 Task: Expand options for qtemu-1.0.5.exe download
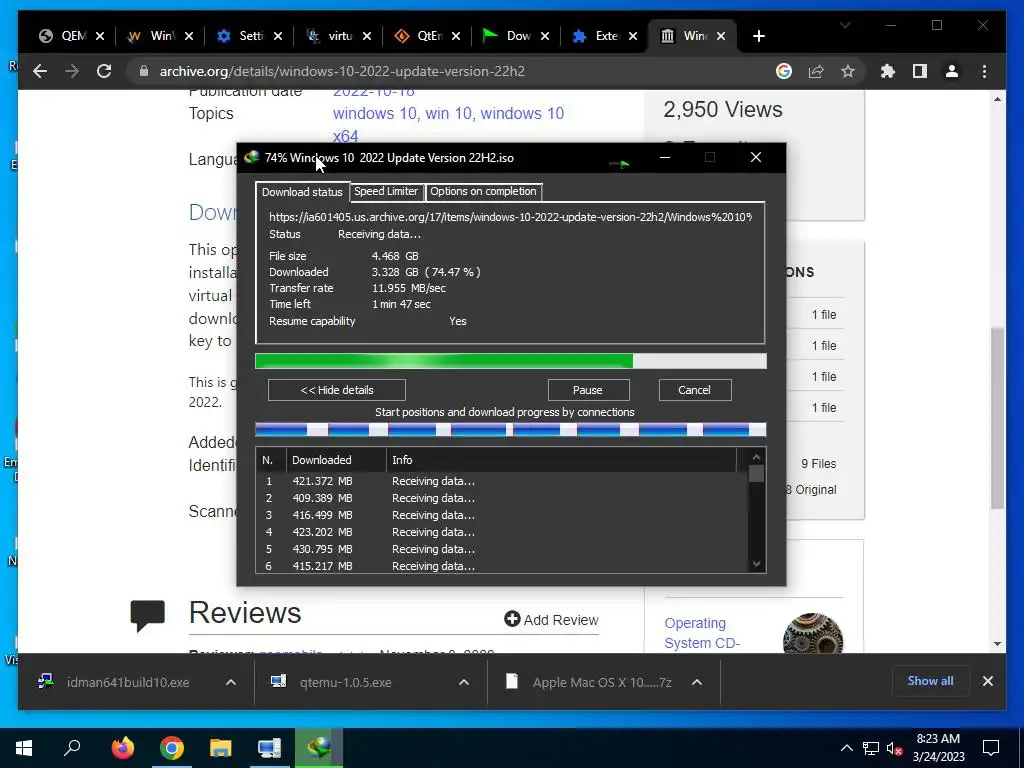pos(464,682)
